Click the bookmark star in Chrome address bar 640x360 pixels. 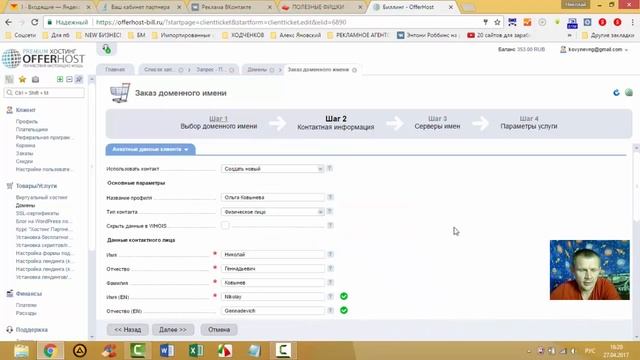click(x=497, y=22)
